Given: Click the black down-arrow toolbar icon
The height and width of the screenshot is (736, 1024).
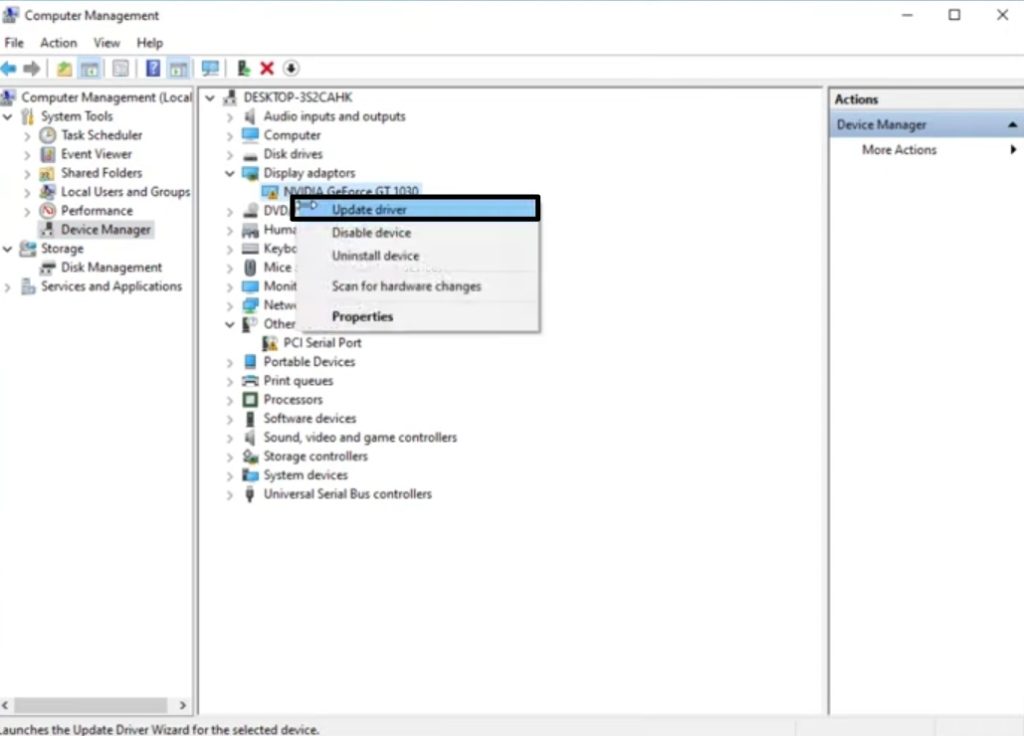Looking at the screenshot, I should pos(291,68).
